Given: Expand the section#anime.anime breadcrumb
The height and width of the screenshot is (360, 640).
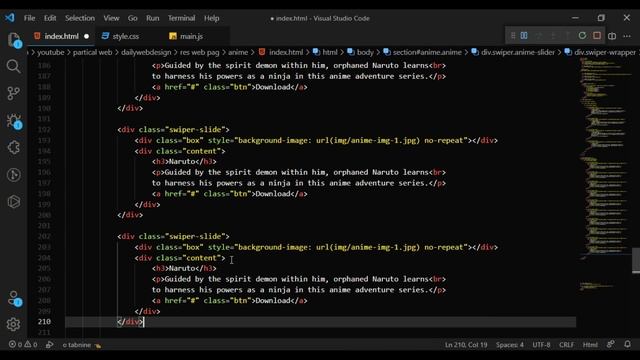Looking at the screenshot, I should click(422, 52).
